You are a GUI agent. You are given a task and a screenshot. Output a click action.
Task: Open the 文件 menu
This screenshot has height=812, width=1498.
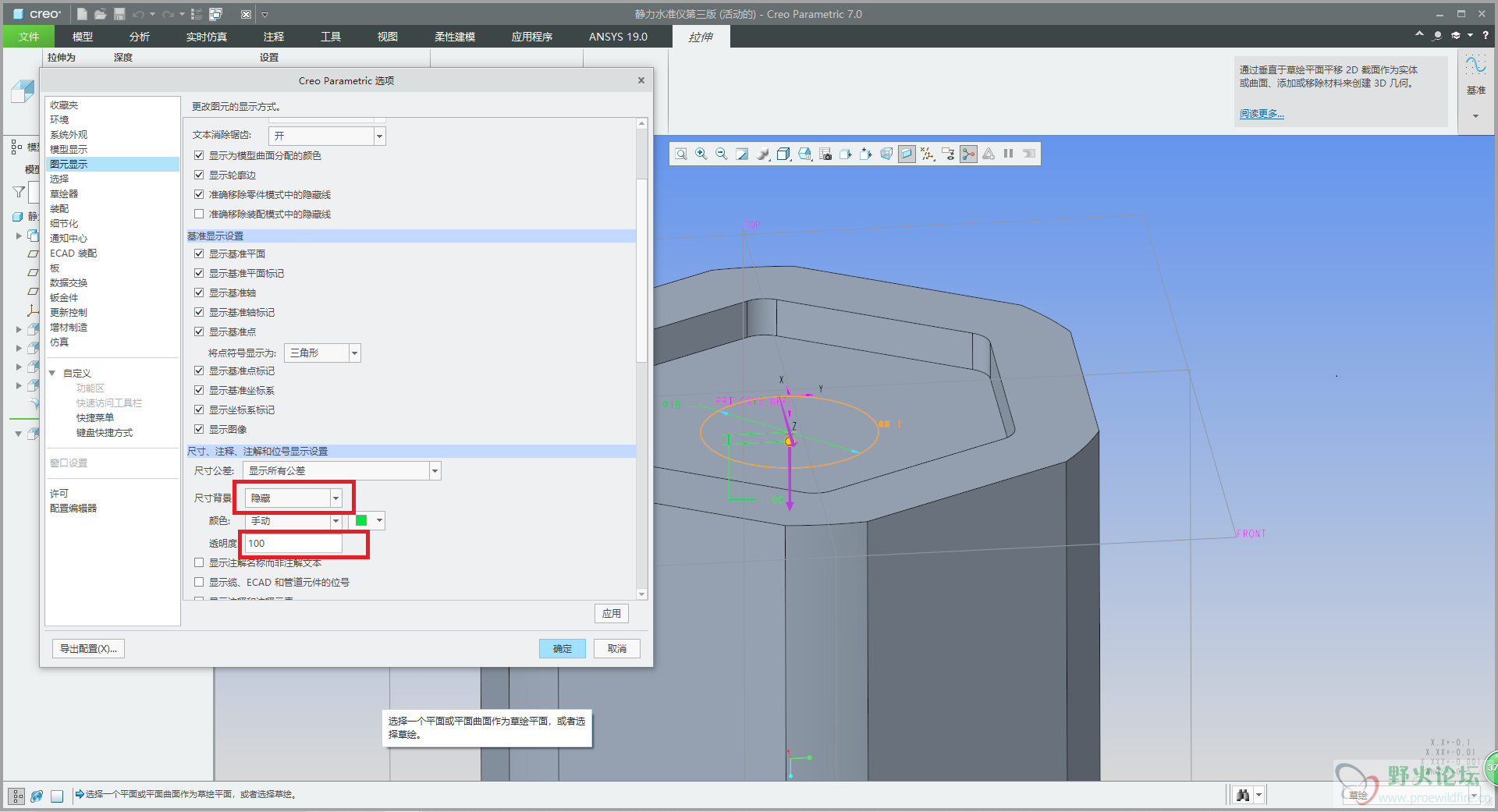point(29,37)
